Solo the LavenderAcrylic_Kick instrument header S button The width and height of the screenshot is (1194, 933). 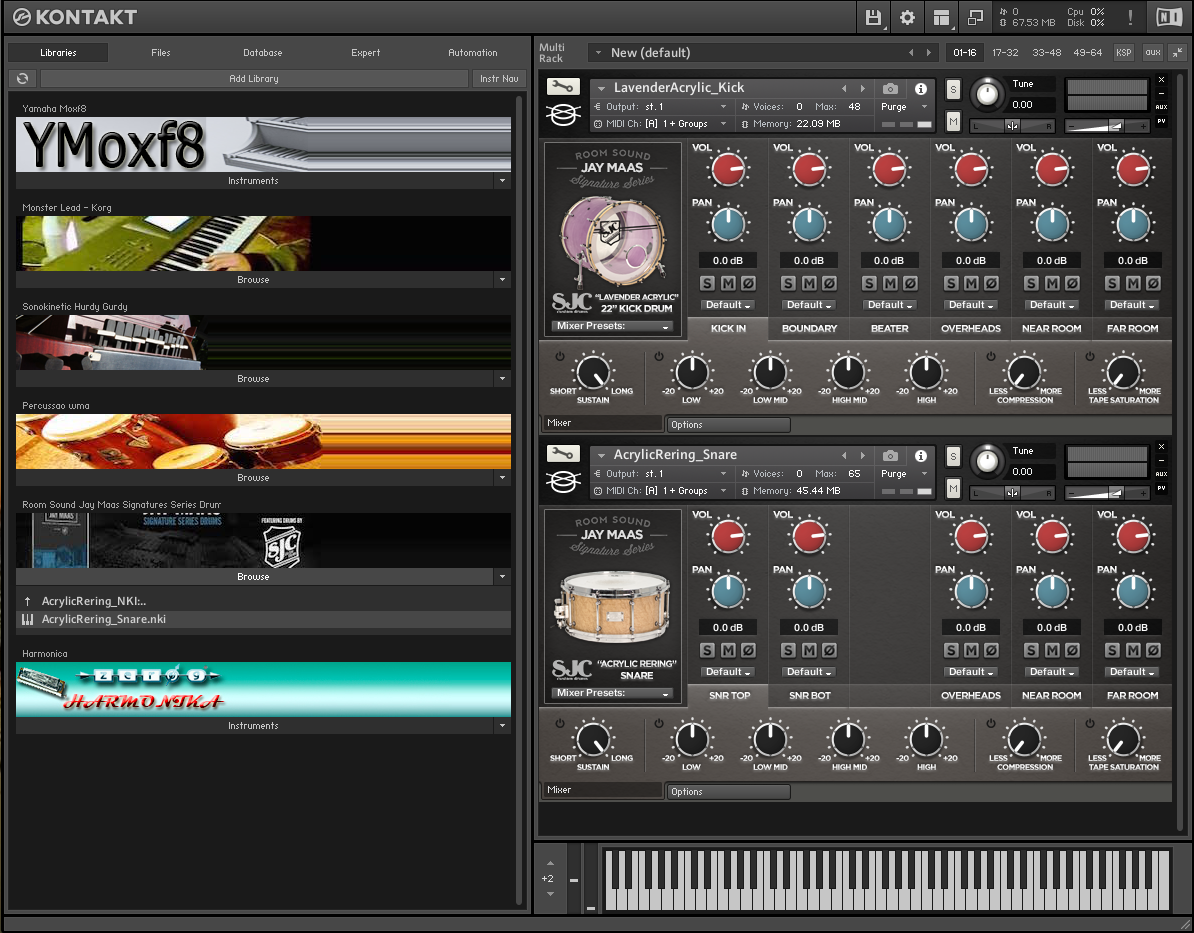point(953,89)
